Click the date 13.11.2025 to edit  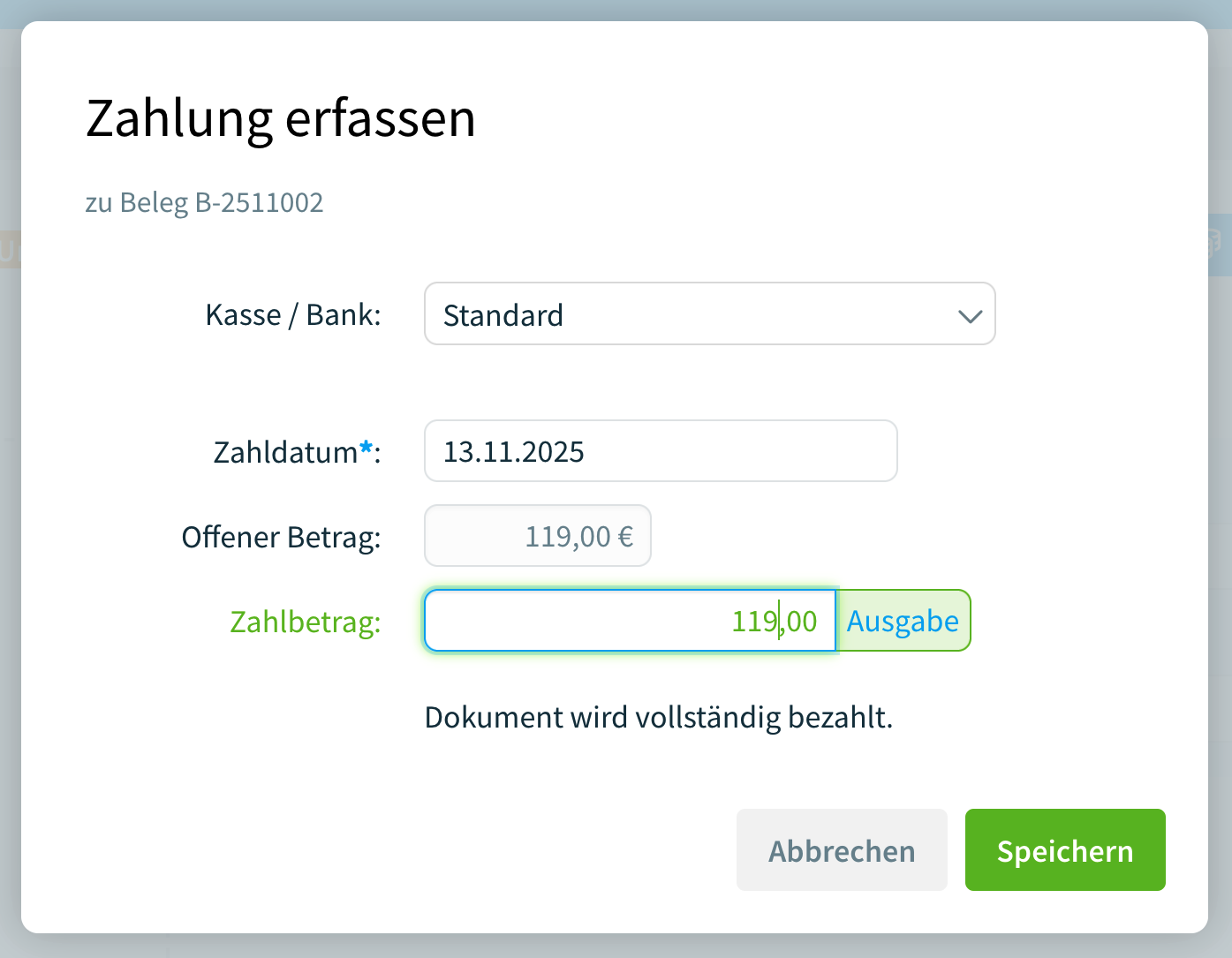[513, 451]
